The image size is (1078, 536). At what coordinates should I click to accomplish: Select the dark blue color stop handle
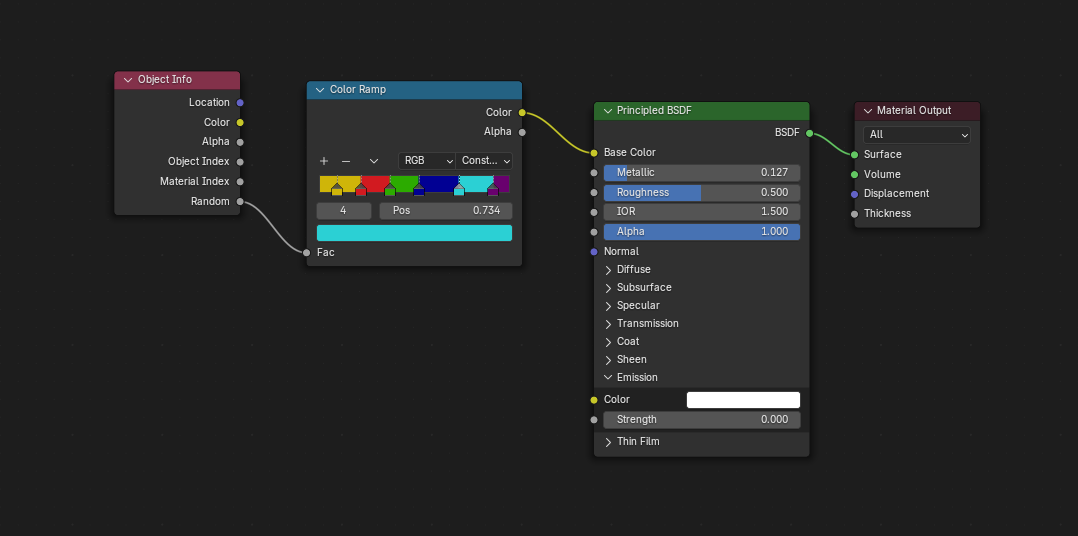click(x=419, y=190)
